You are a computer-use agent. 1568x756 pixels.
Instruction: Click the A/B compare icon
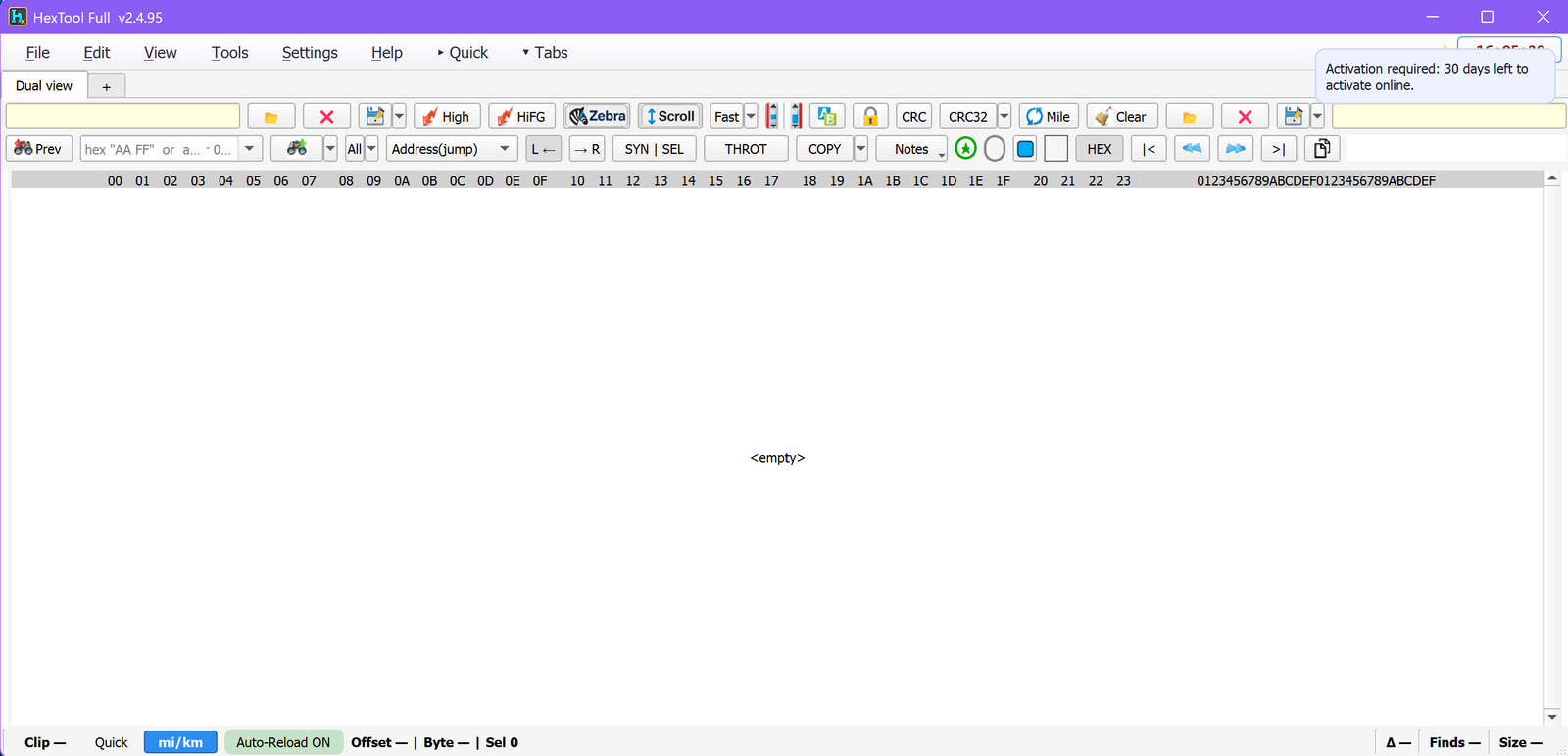coord(827,117)
